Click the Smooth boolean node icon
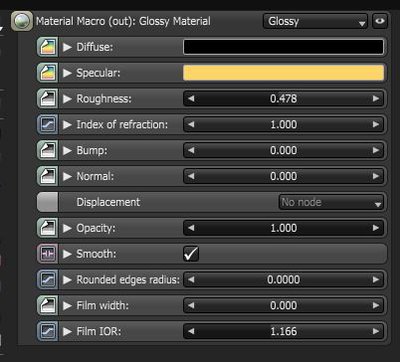 47,254
